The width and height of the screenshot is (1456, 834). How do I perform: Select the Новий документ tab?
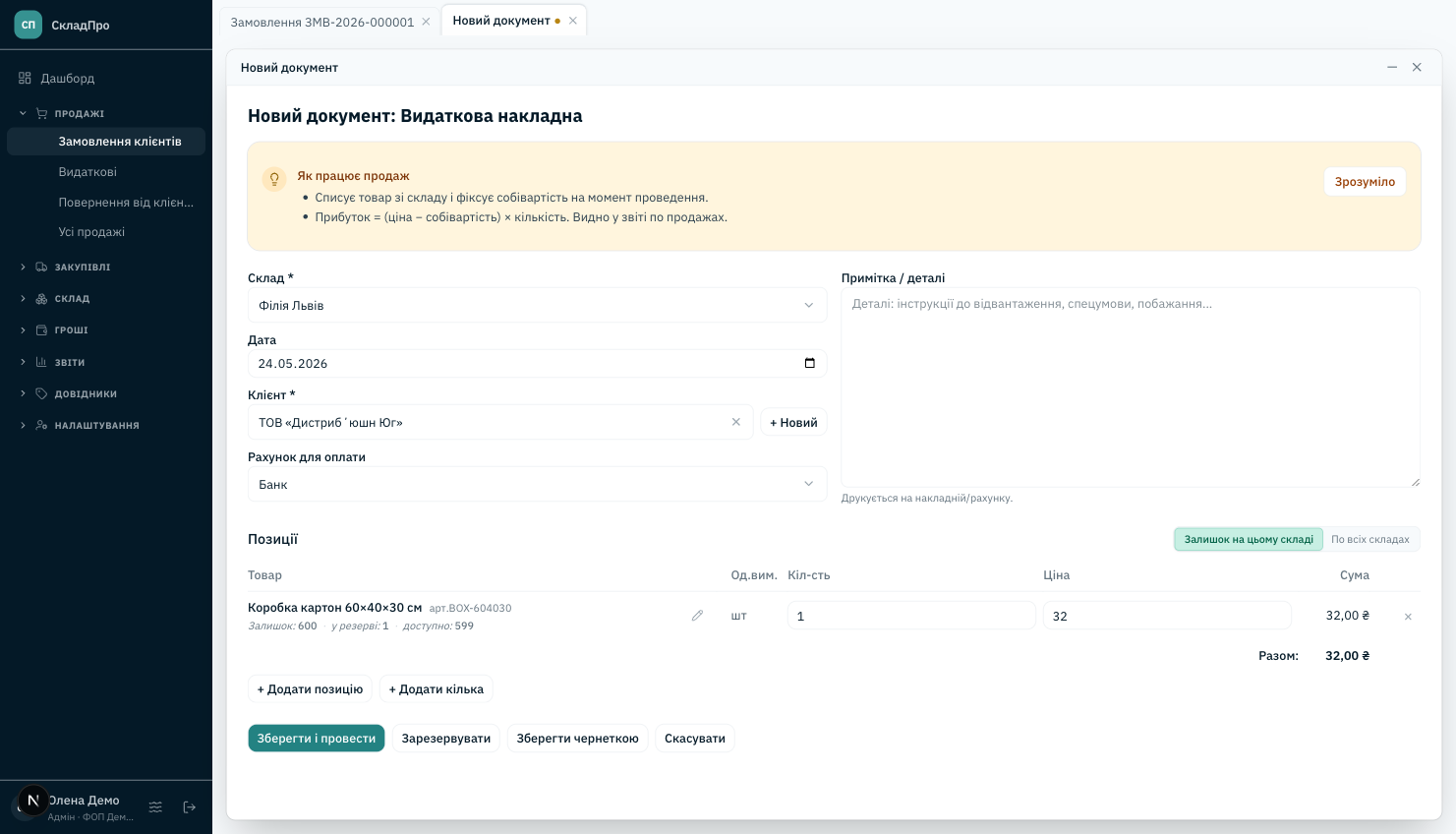pyautogui.click(x=501, y=21)
